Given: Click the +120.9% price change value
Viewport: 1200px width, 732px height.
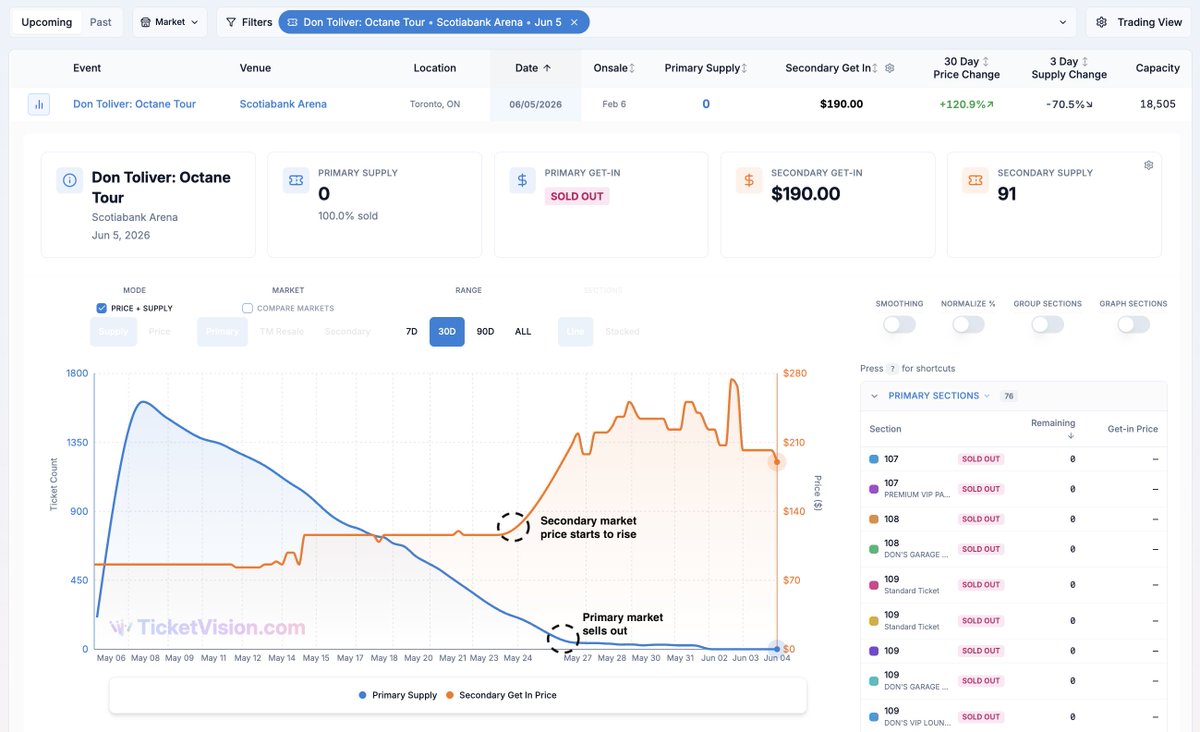Looking at the screenshot, I should click(x=966, y=104).
